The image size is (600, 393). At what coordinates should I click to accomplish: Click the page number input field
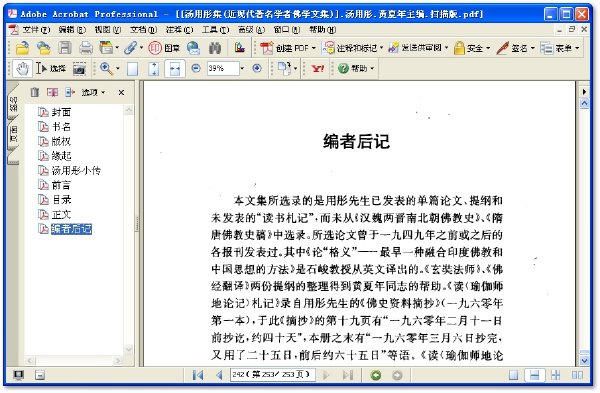(273, 375)
